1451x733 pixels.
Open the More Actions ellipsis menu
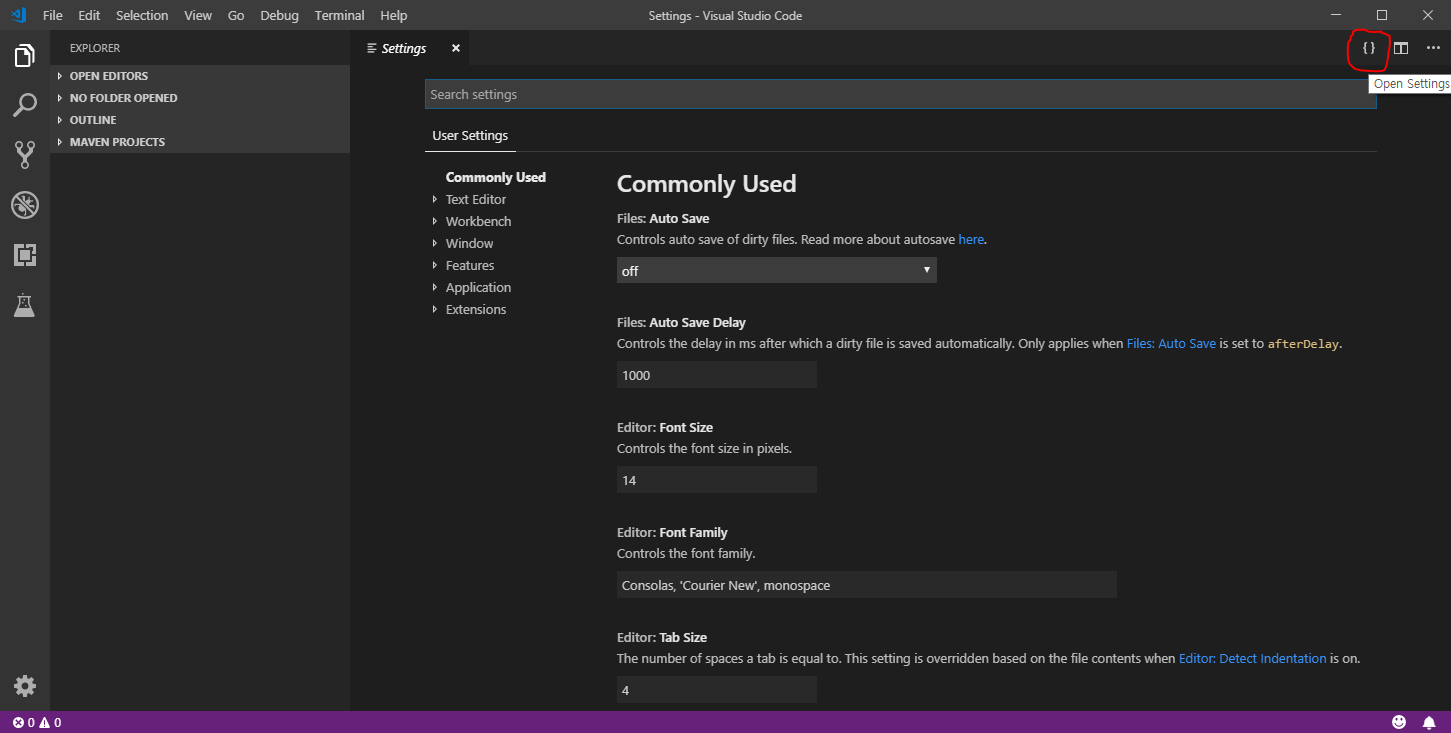[x=1433, y=48]
